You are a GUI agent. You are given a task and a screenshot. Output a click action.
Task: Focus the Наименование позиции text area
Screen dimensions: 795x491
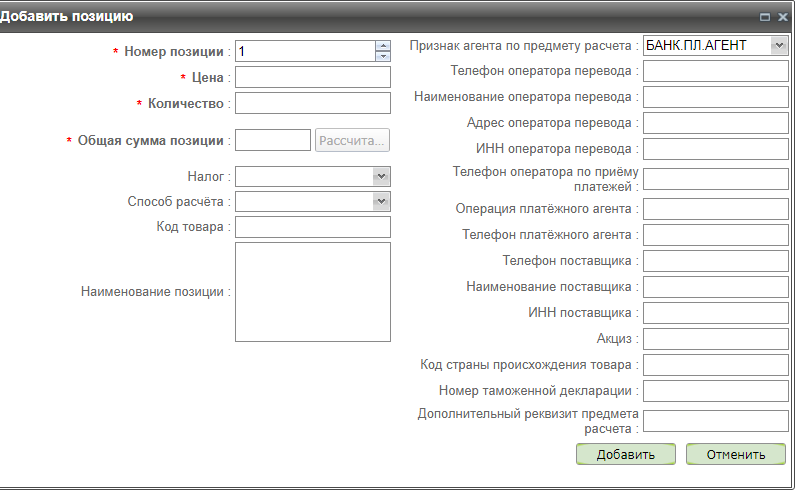312,292
